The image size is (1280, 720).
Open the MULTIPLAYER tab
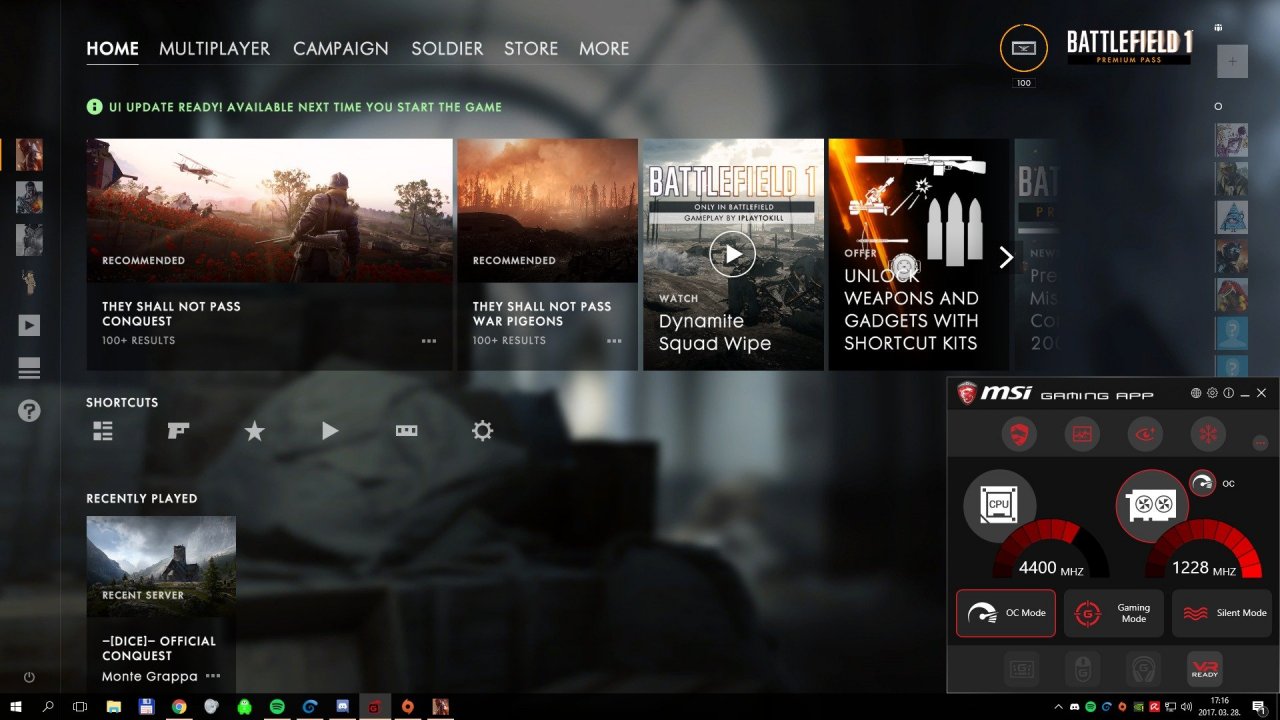click(214, 48)
